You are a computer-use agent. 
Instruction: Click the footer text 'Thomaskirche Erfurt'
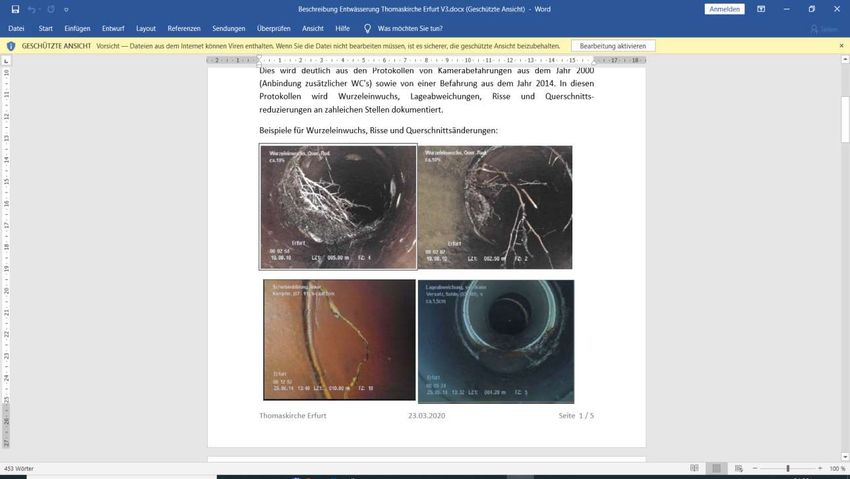293,416
